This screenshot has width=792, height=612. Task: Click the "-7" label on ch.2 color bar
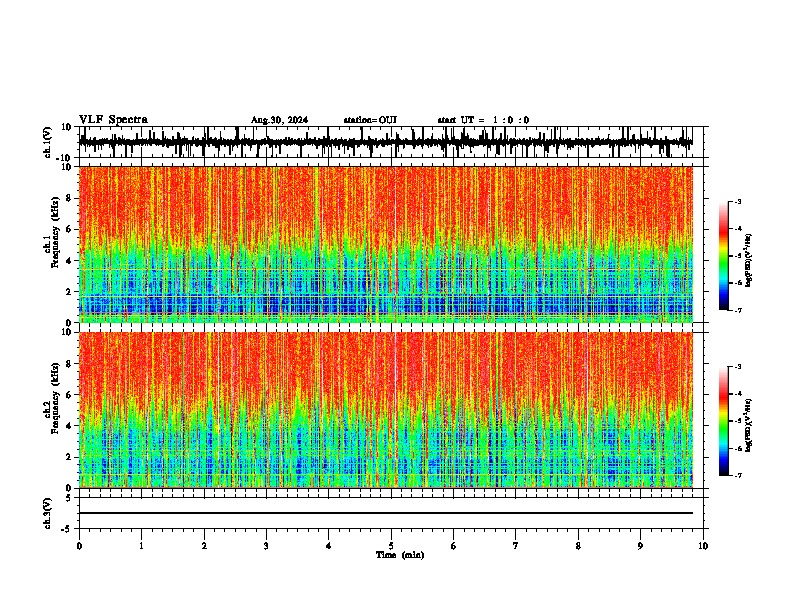pyautogui.click(x=737, y=475)
